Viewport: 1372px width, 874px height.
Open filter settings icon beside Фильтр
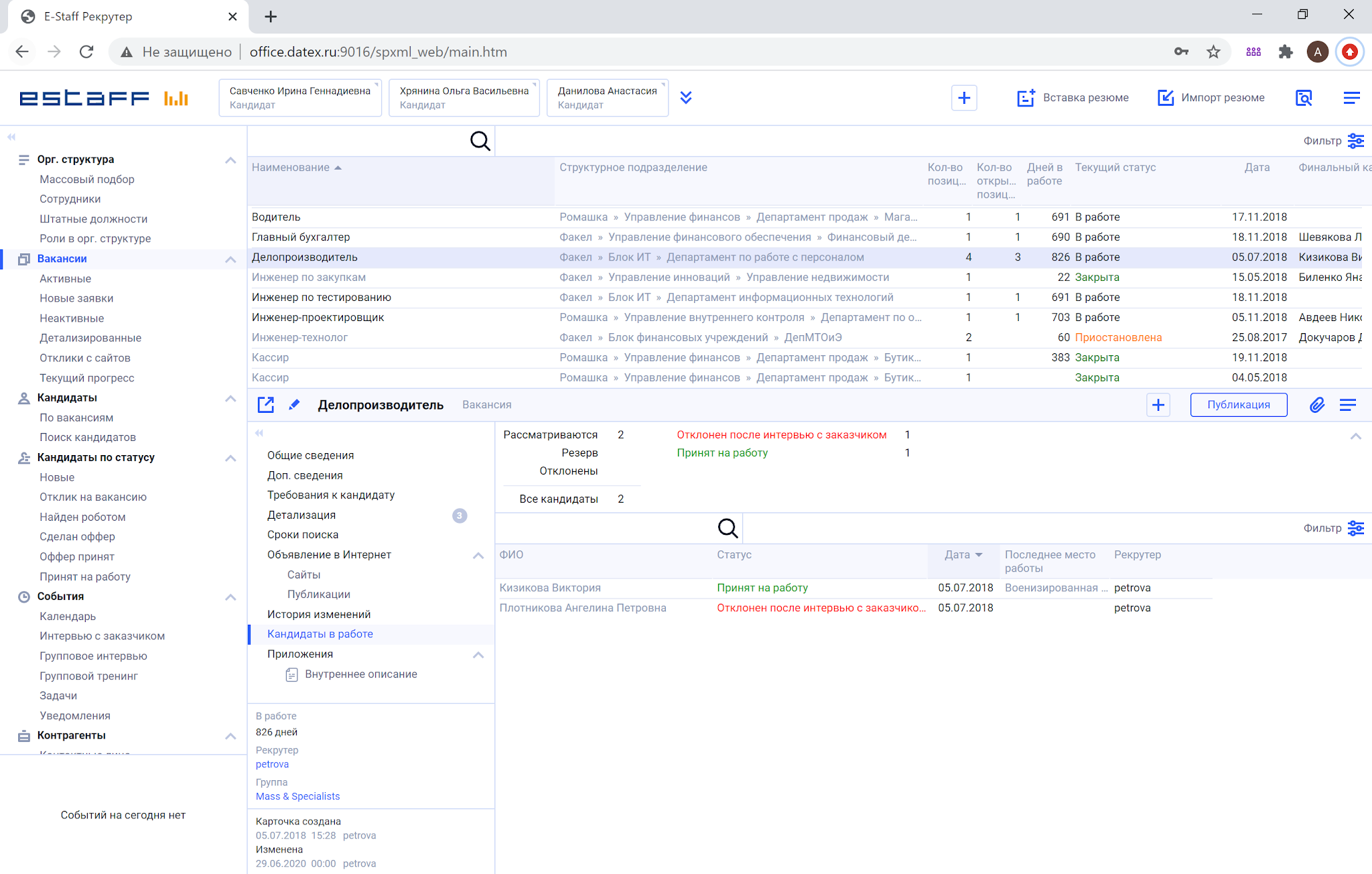1357,141
